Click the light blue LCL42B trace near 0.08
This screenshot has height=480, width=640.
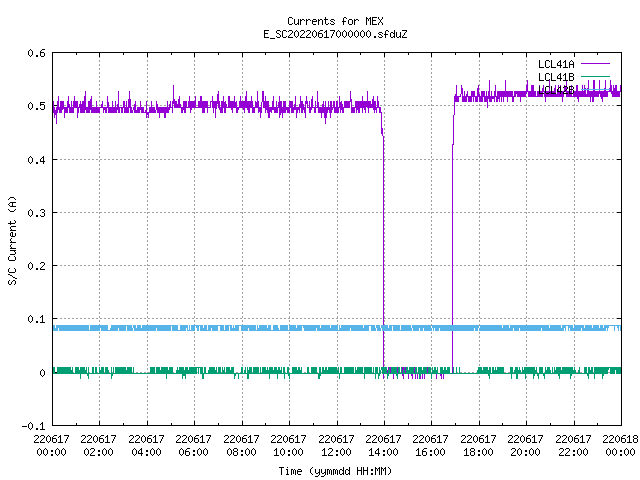click(337, 328)
